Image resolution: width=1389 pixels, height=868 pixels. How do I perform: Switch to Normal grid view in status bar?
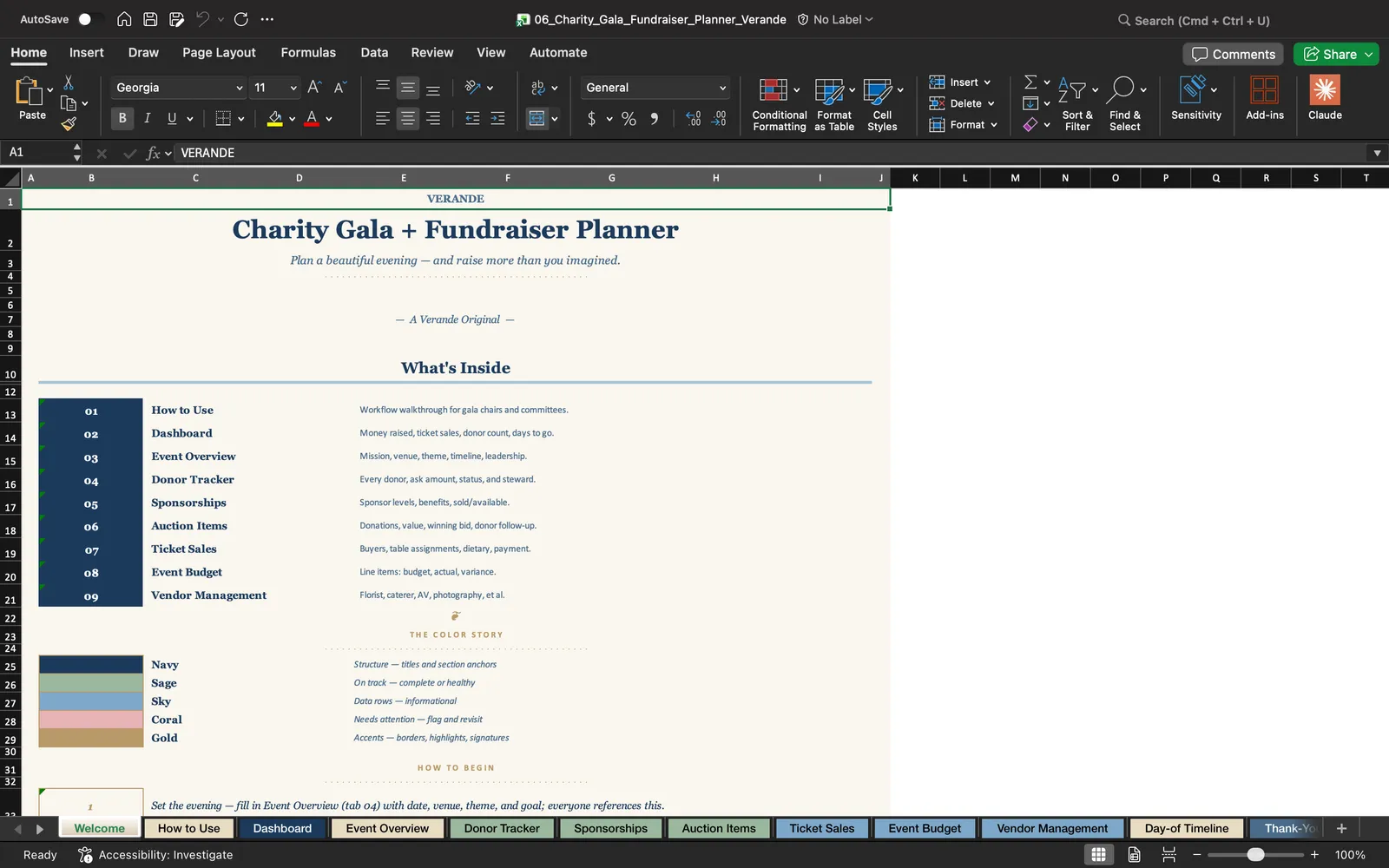coord(1098,854)
